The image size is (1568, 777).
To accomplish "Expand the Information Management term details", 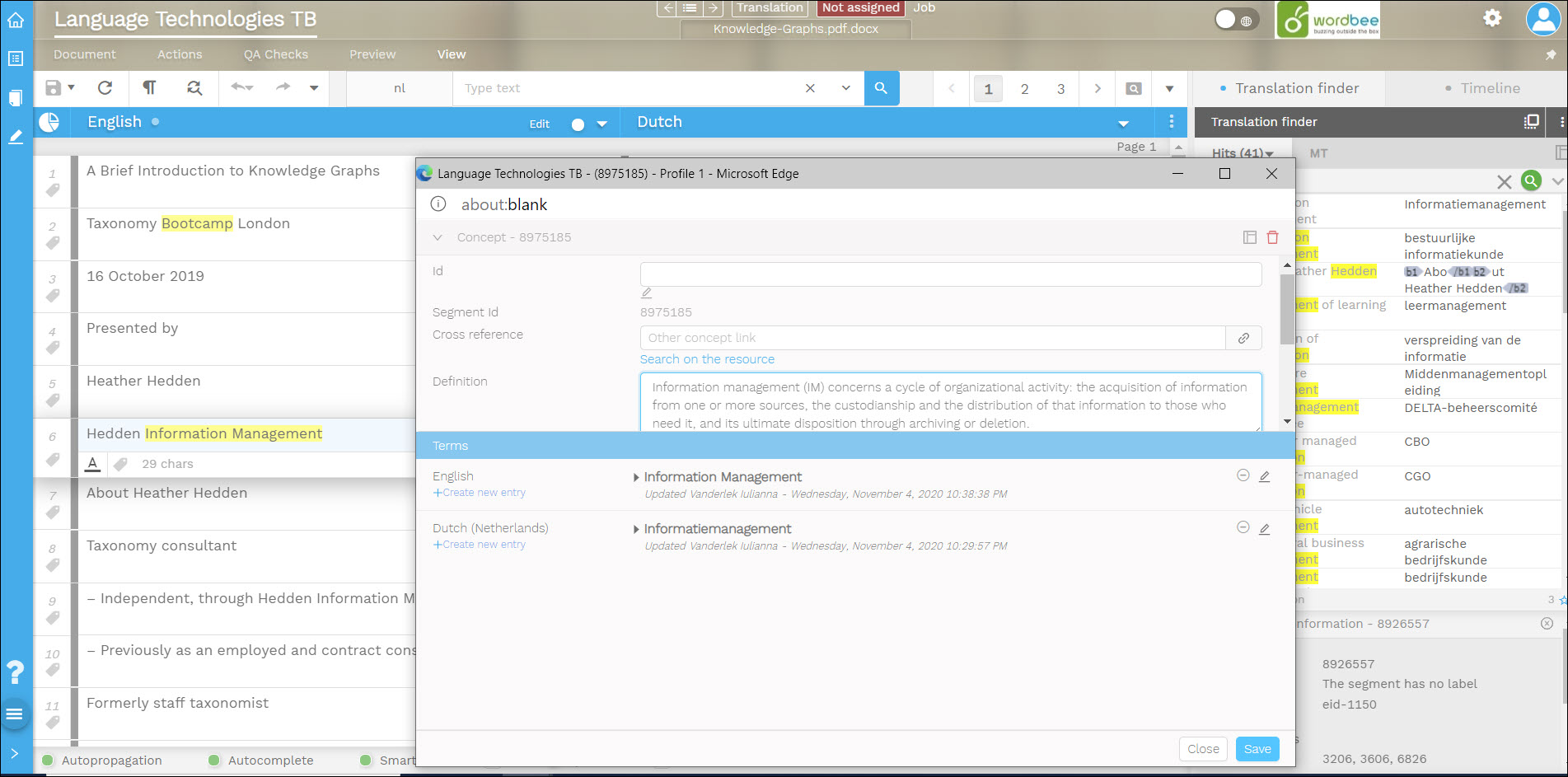I will pyautogui.click(x=636, y=477).
